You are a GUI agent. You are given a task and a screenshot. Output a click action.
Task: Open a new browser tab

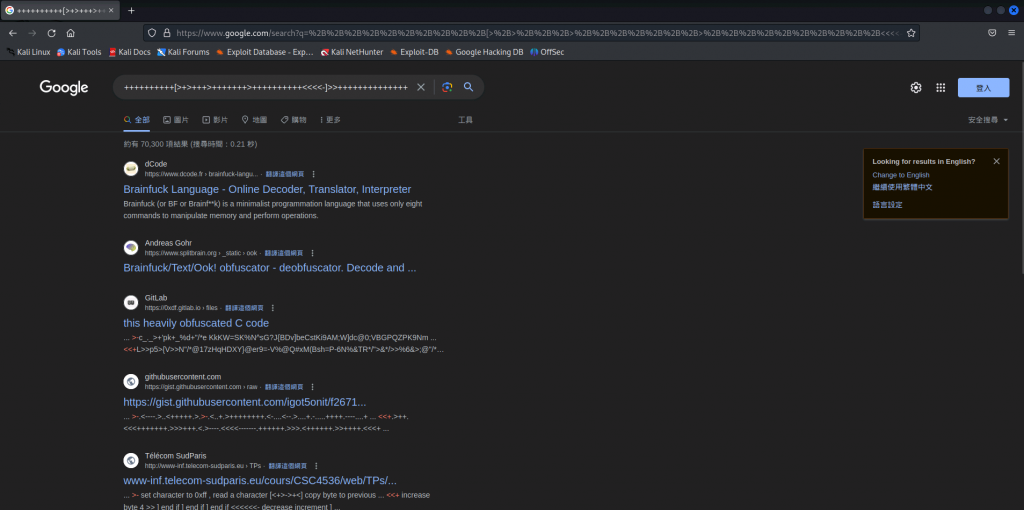[x=131, y=10]
